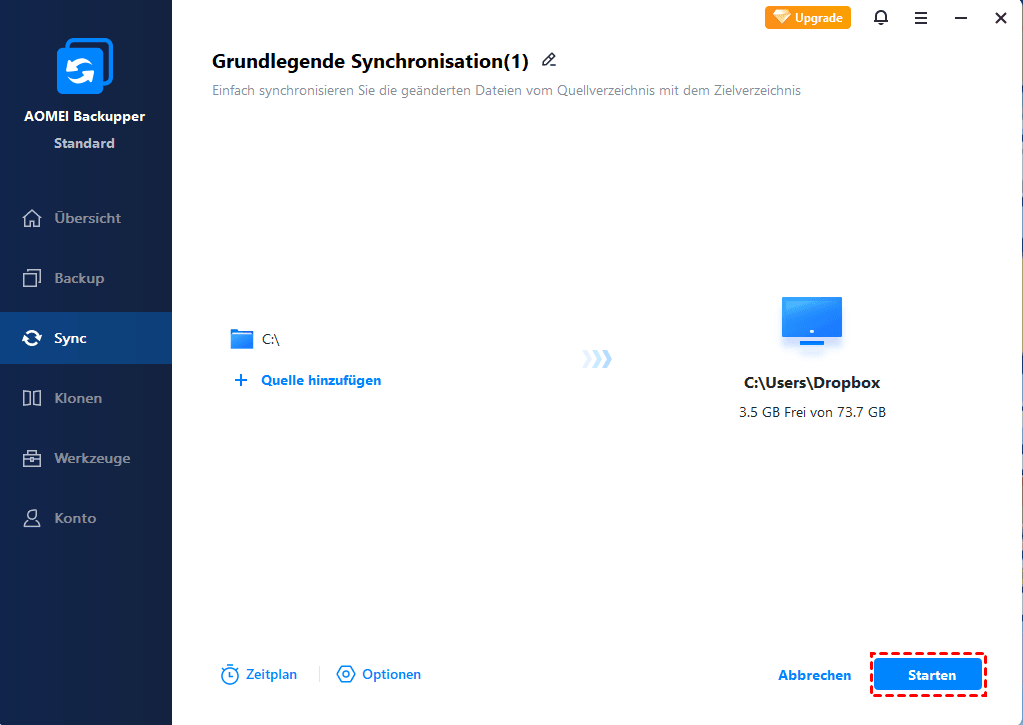Click the destination computer icon
1023x725 pixels.
[812, 321]
